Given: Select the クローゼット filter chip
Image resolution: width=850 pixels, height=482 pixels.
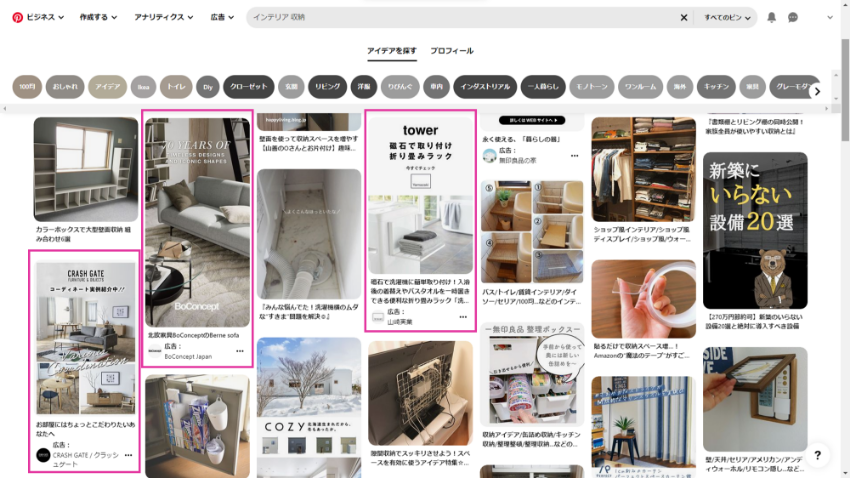Looking at the screenshot, I should [x=249, y=87].
